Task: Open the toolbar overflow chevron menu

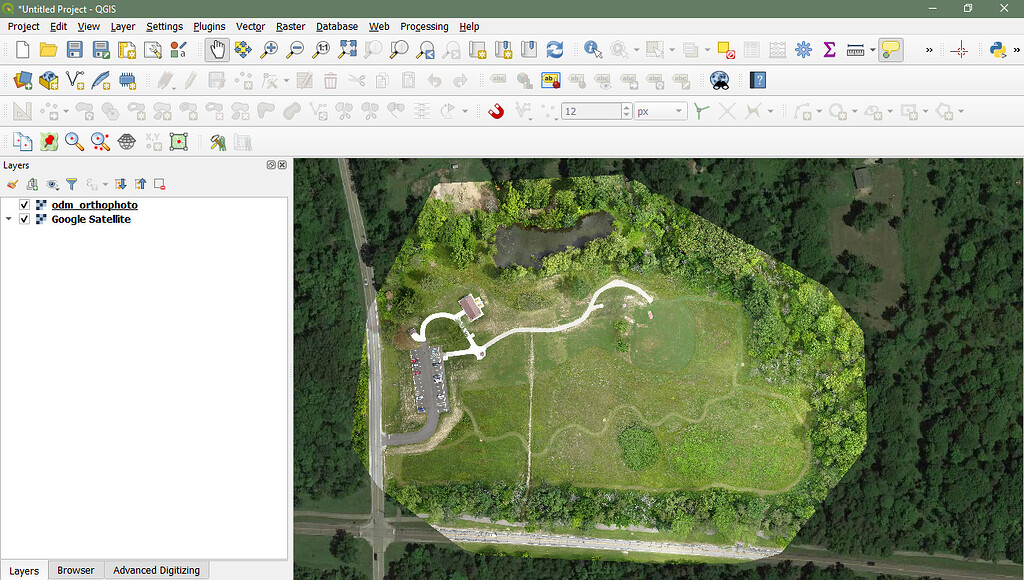Action: click(929, 48)
